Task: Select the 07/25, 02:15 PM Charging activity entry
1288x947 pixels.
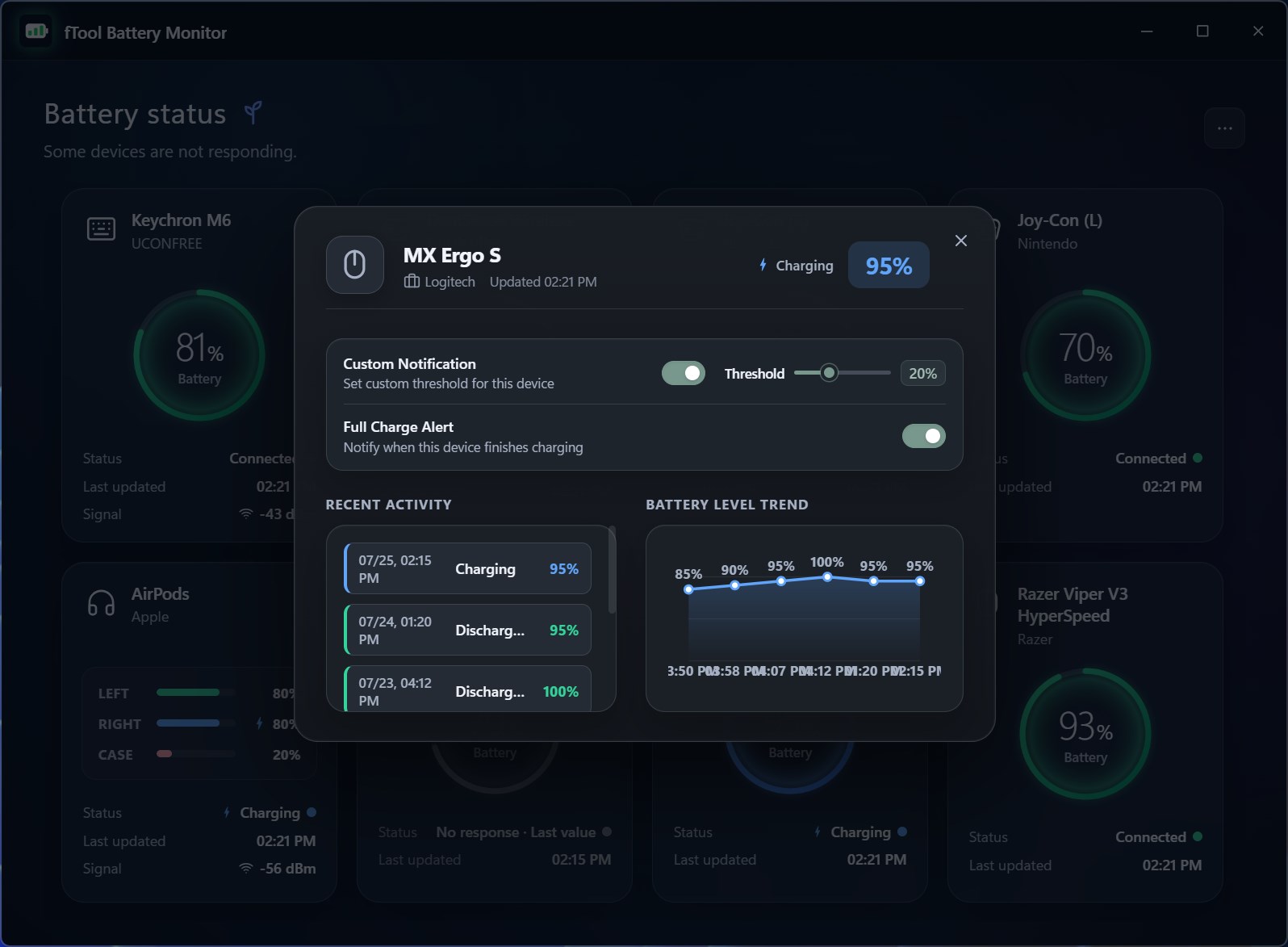Action: [x=468, y=569]
